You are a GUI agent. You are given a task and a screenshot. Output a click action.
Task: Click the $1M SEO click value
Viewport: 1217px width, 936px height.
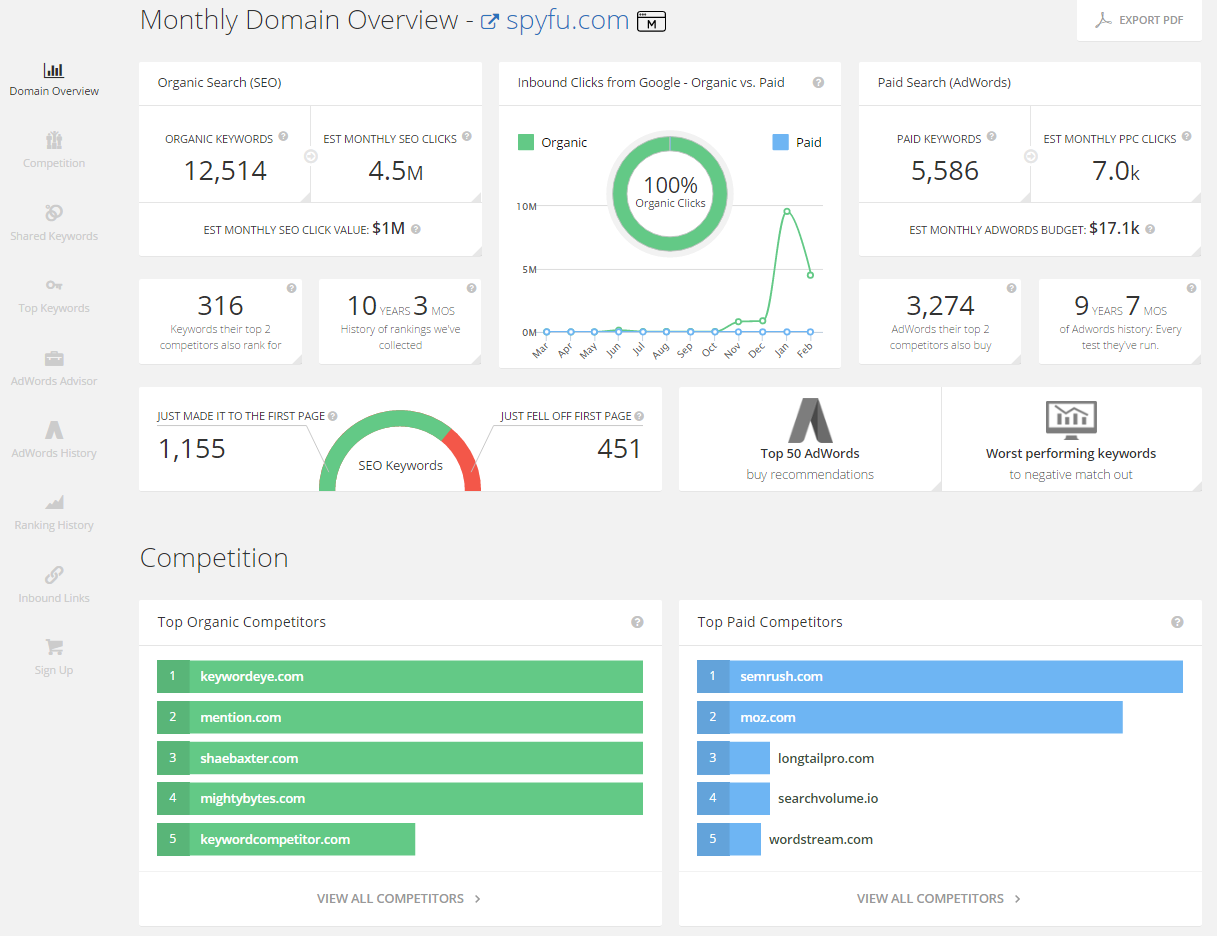tap(388, 229)
